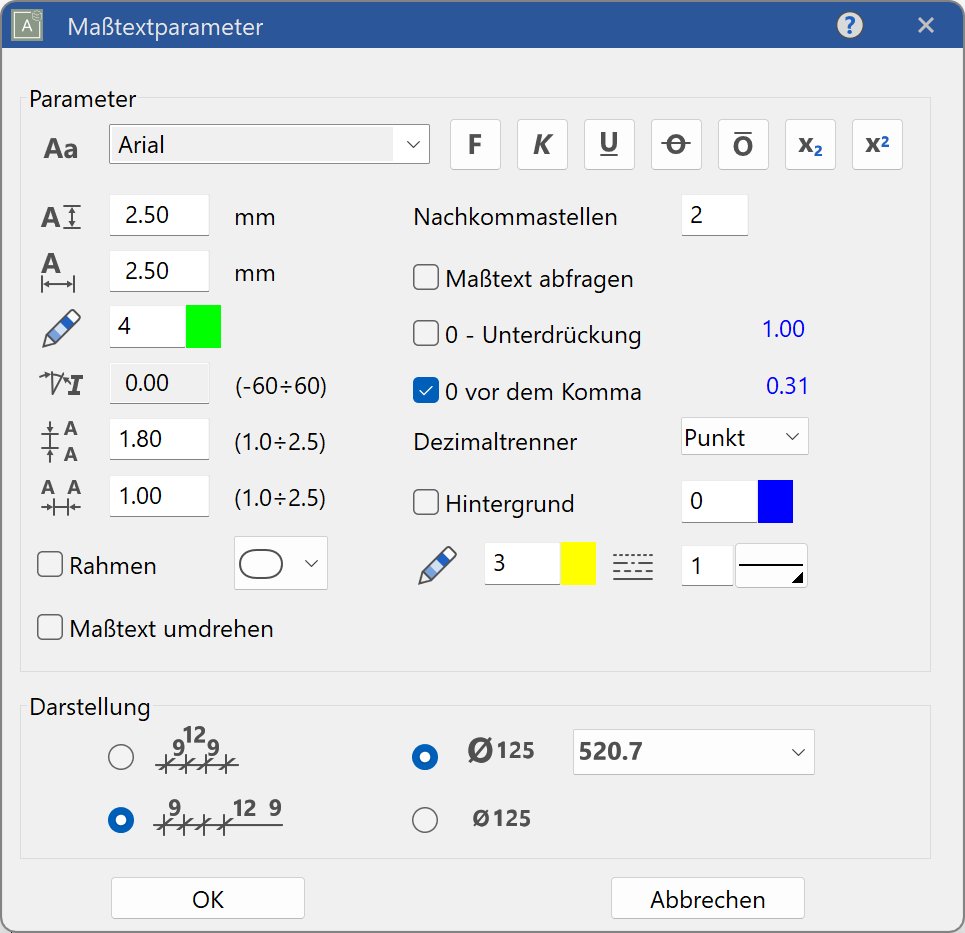Open the Rahmen shape dropdown
The image size is (965, 933).
point(280,564)
